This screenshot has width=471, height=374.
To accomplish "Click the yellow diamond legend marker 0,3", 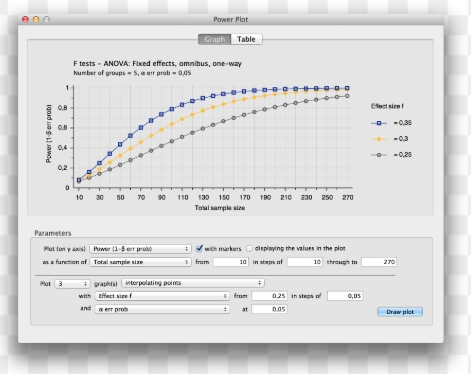I will coord(379,139).
